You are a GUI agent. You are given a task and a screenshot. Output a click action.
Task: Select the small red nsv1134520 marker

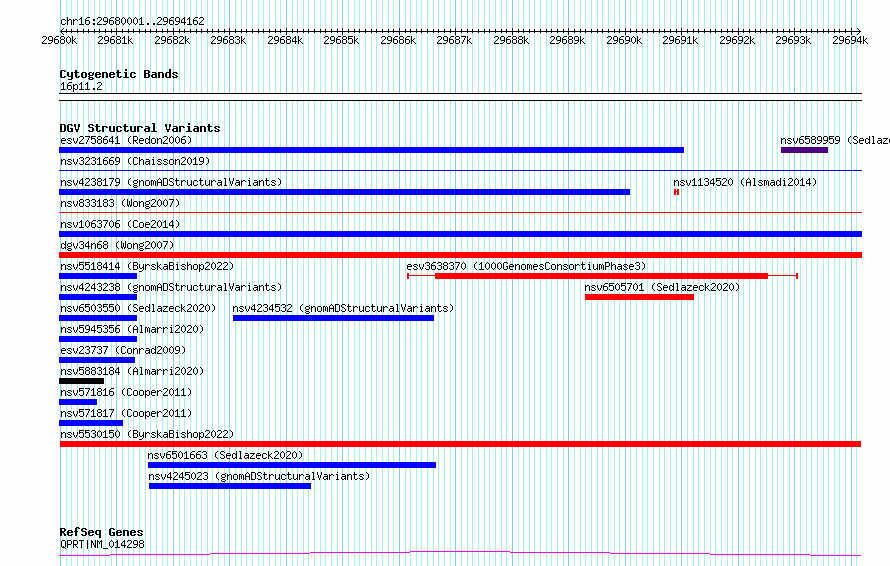point(677,192)
